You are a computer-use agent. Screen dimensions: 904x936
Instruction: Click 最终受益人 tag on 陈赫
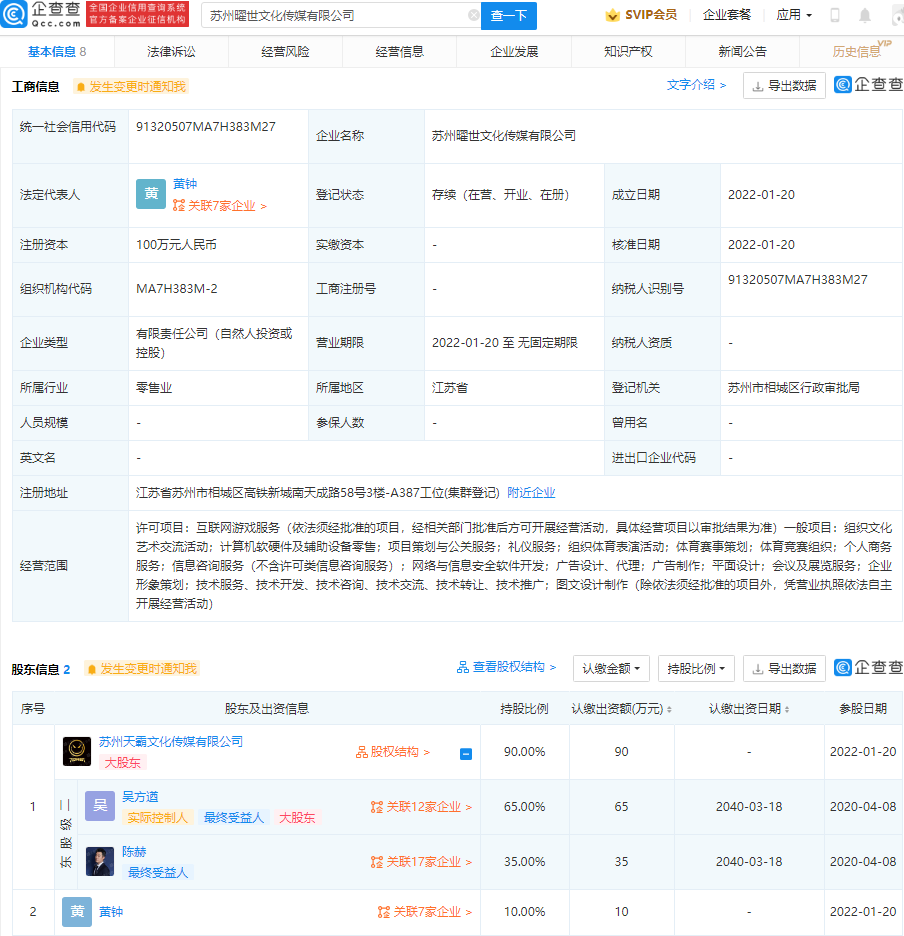coord(158,873)
